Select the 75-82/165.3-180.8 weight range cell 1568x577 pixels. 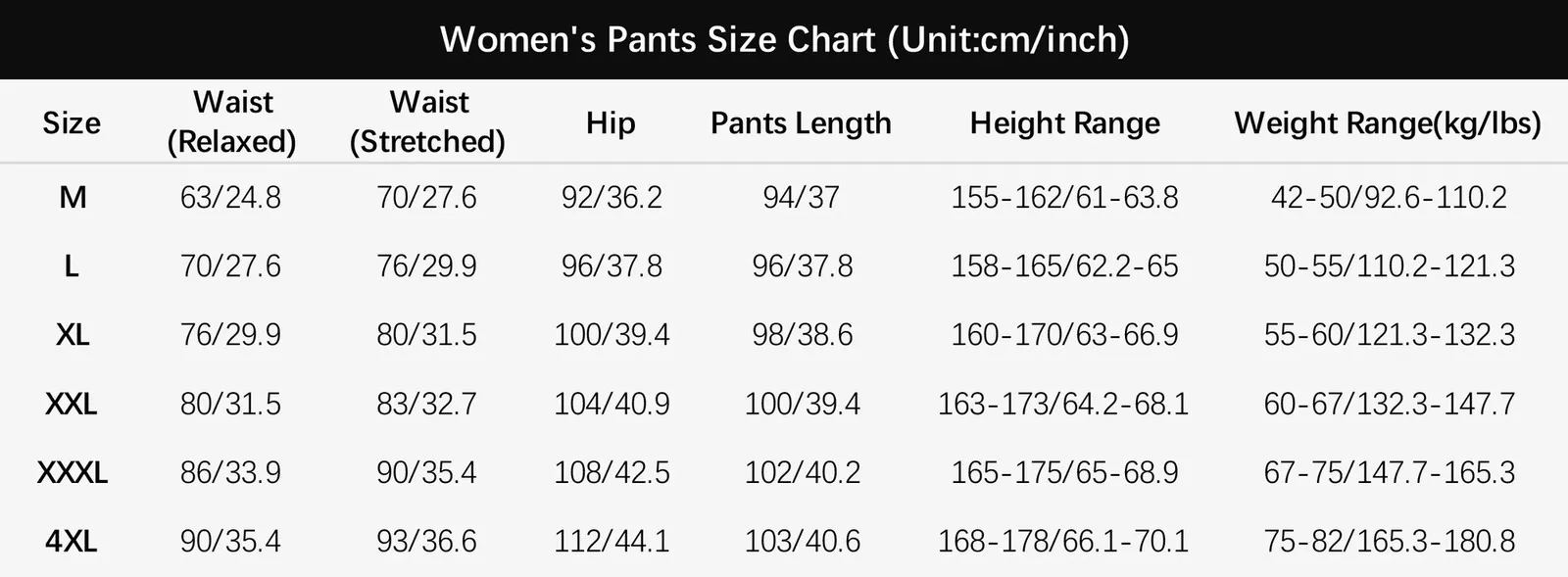1389,542
